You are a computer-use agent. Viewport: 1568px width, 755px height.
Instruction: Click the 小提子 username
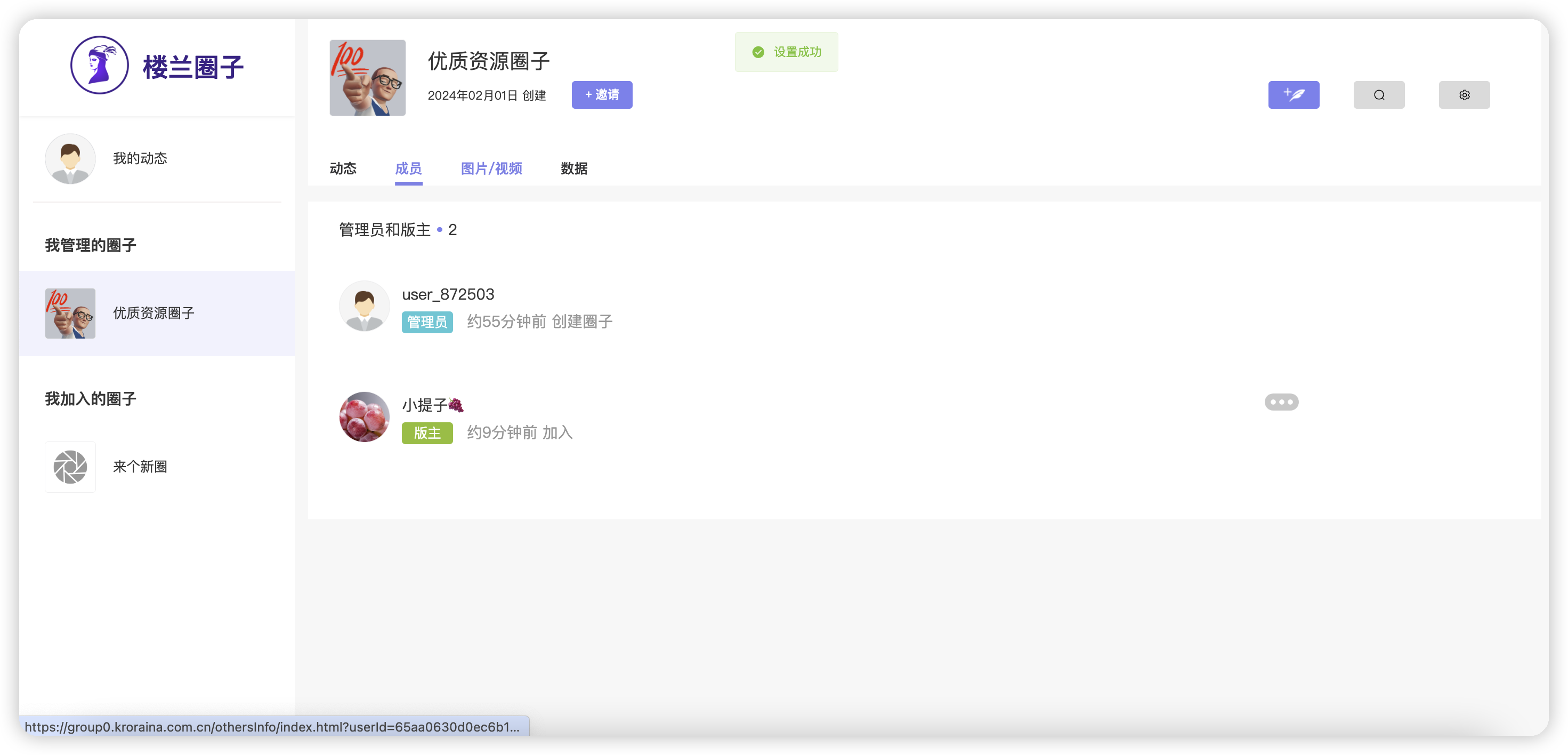(432, 405)
